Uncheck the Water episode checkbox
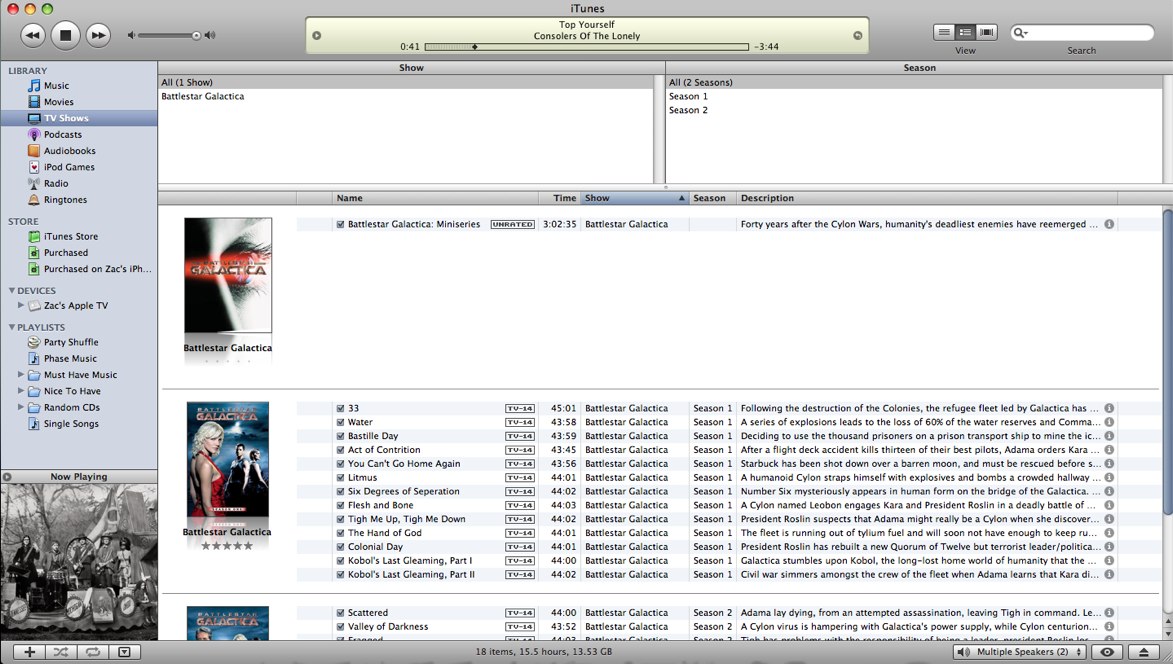 pos(340,422)
